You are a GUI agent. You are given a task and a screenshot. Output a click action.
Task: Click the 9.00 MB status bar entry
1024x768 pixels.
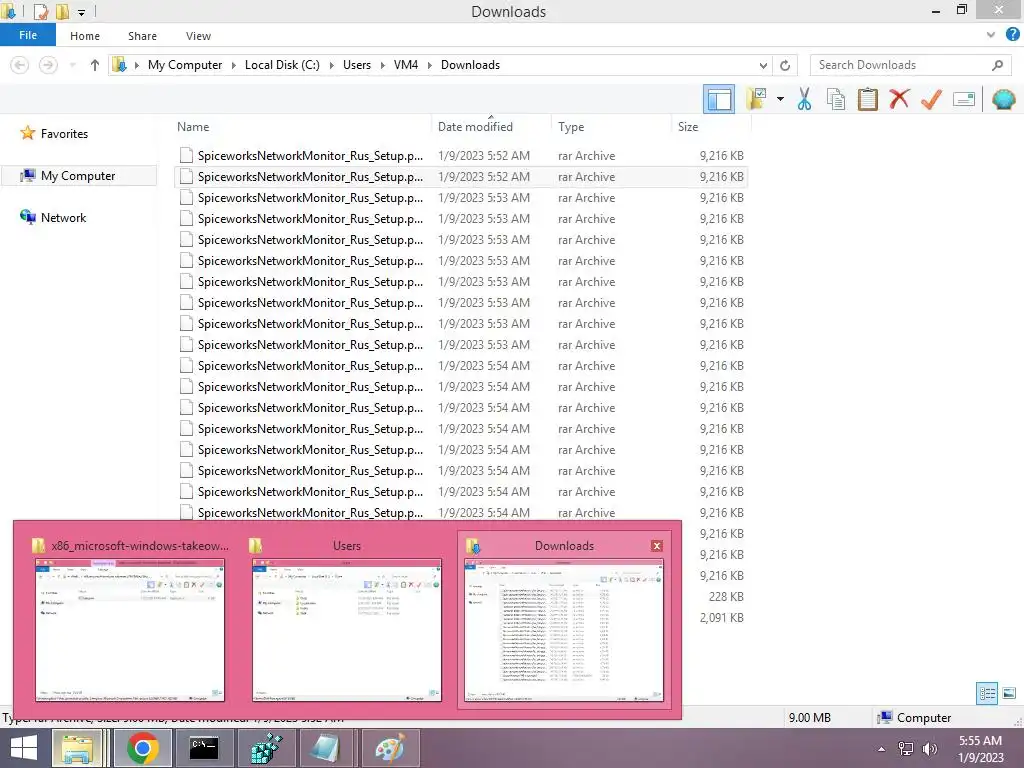pos(810,718)
